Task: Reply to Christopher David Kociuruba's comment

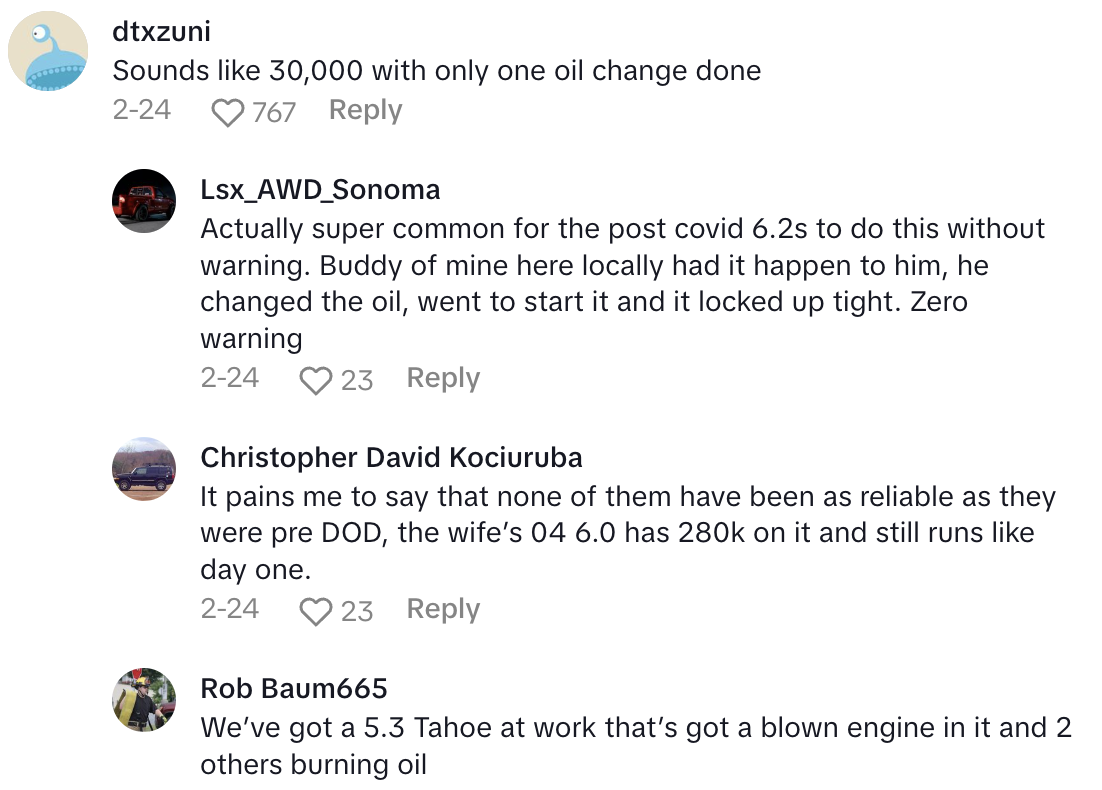Action: (x=443, y=609)
